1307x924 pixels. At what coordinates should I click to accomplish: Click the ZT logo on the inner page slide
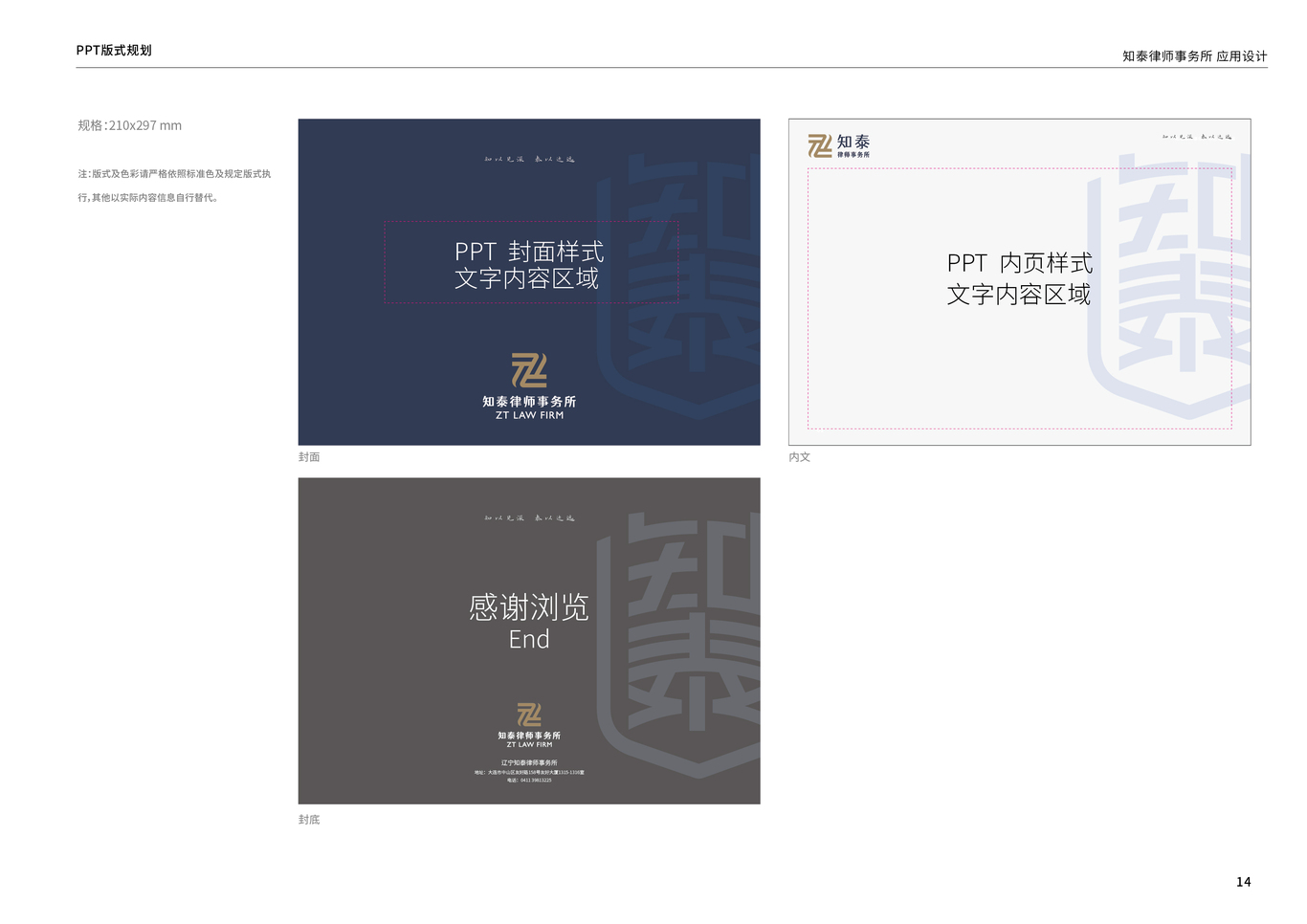tap(820, 145)
